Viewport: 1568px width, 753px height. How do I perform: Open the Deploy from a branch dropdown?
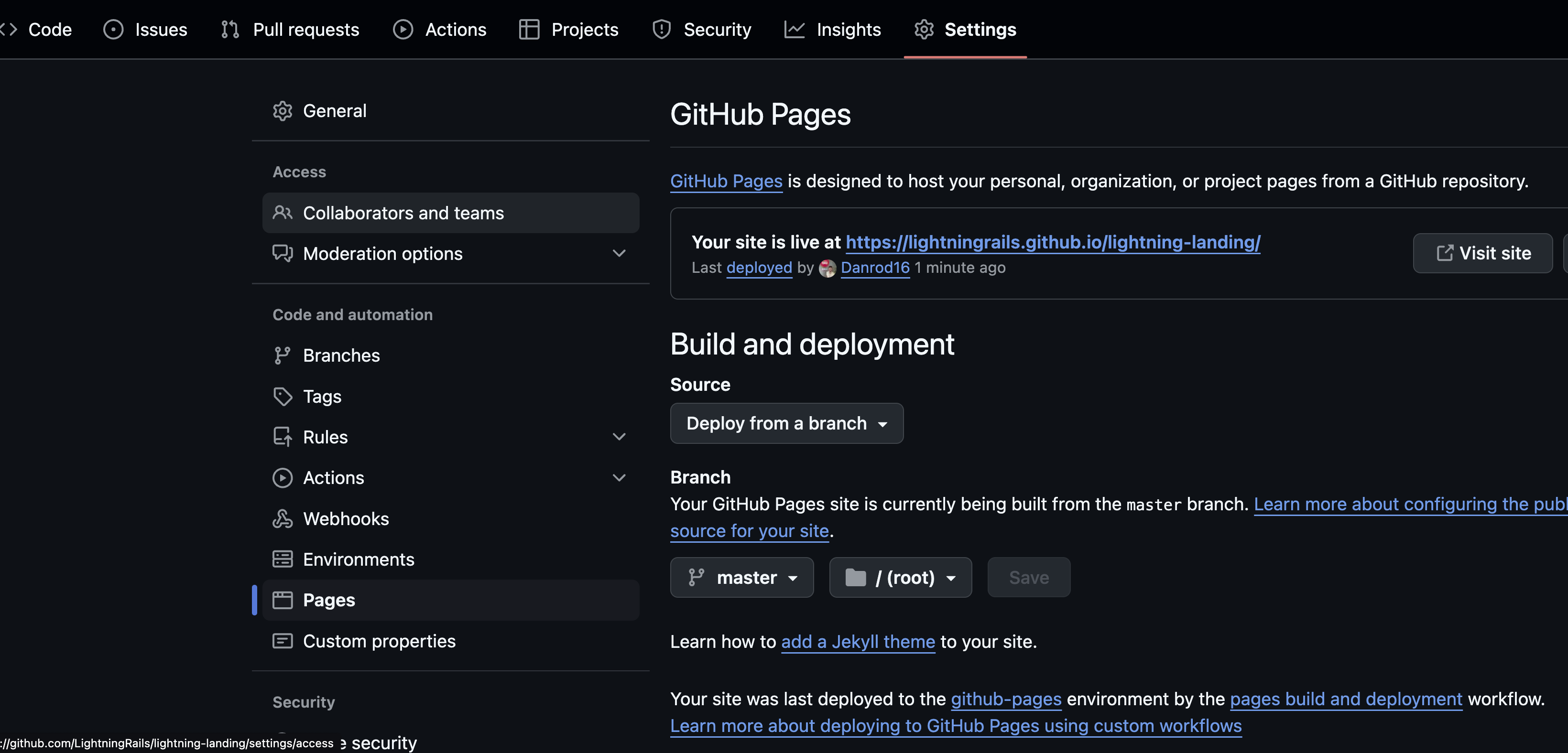[x=786, y=423]
